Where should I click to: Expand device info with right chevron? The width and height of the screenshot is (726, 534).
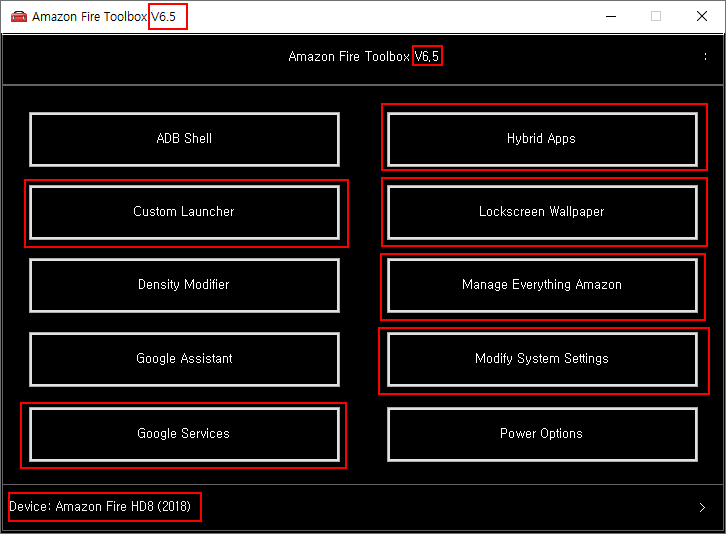[x=702, y=507]
